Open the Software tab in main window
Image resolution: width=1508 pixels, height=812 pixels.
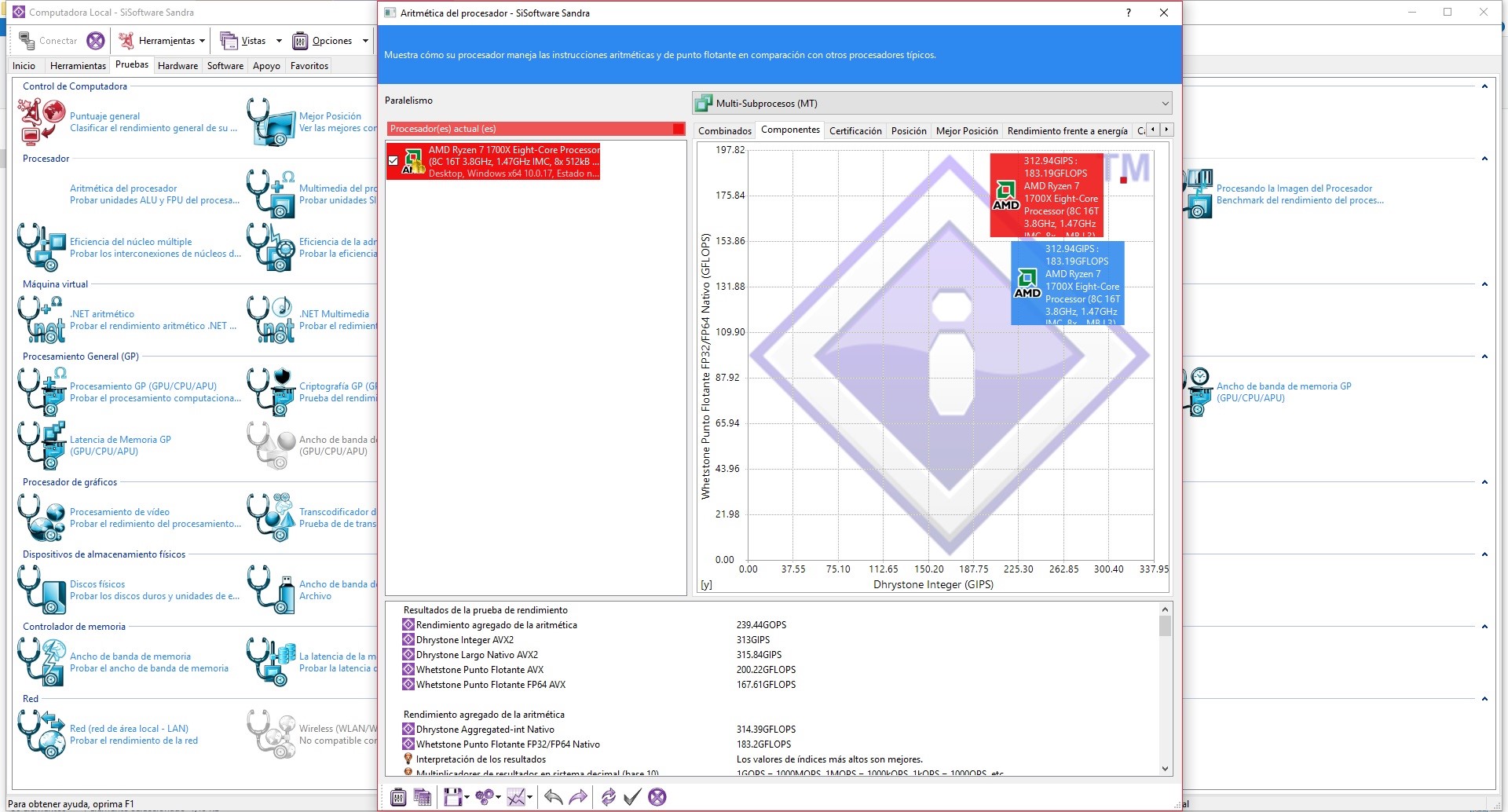[225, 66]
